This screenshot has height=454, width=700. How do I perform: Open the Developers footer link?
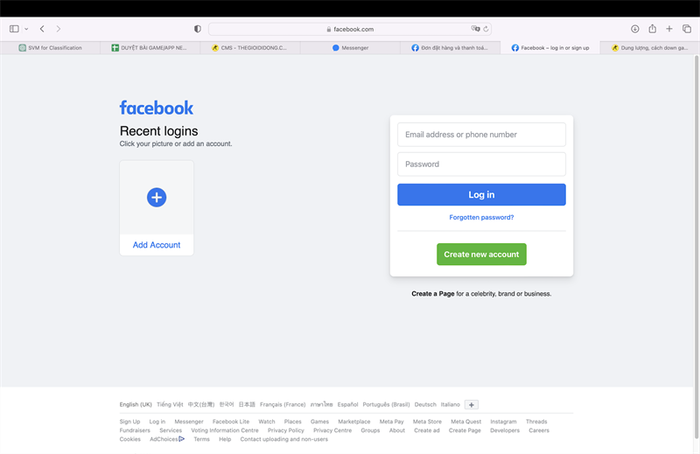[505, 430]
